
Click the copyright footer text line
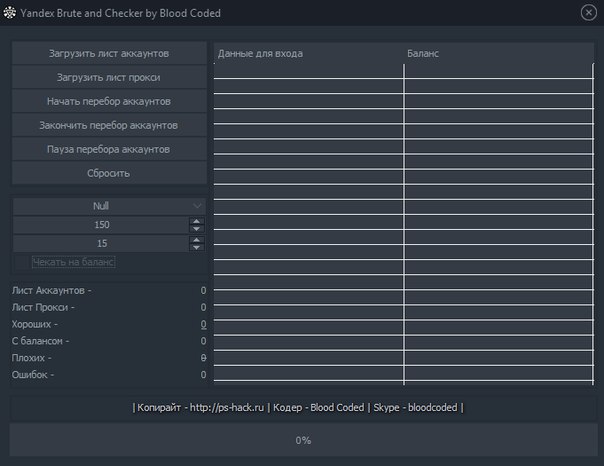click(x=298, y=407)
